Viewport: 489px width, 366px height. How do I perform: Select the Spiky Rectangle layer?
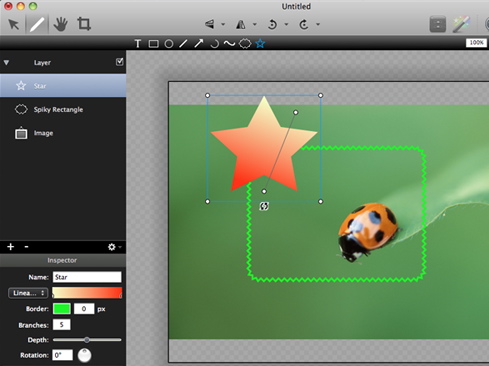63,109
